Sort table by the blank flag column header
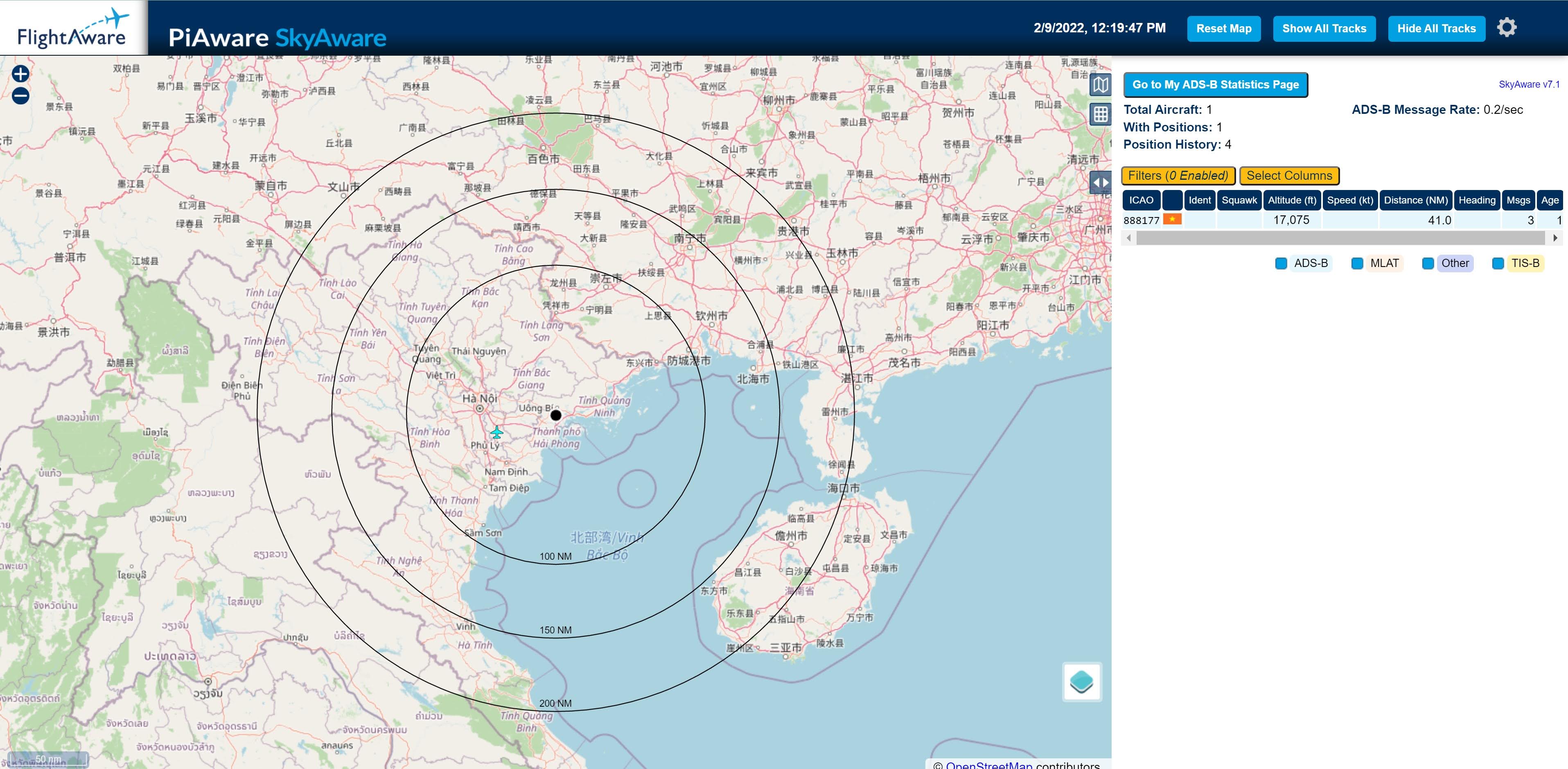This screenshot has height=769, width=1568. 1172,200
